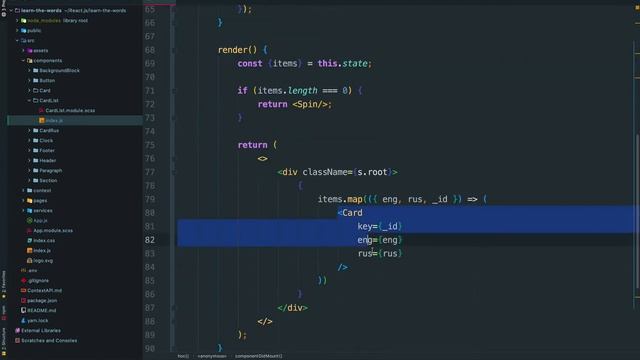Click the src-level index.js icon below index.css
This screenshot has height=360, width=640.
29,251
